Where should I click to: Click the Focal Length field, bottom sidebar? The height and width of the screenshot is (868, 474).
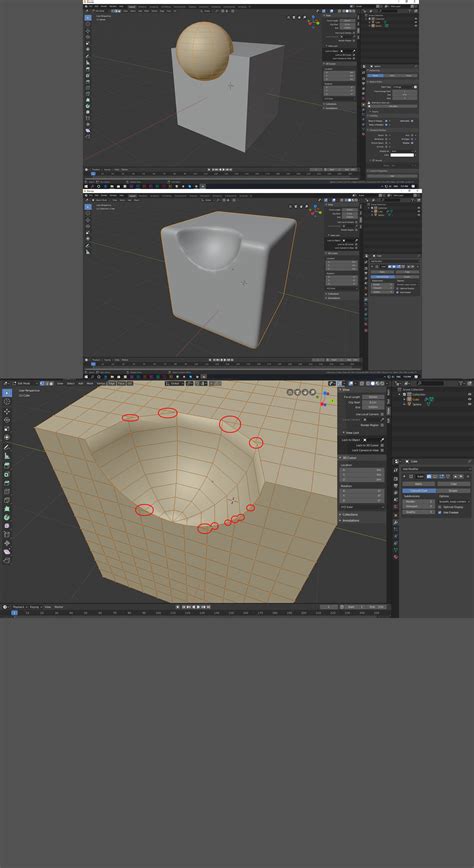373,397
